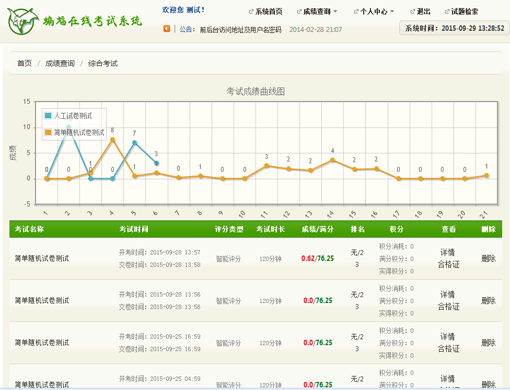
Task: Click the orange point at exam 11
Action: (x=266, y=166)
